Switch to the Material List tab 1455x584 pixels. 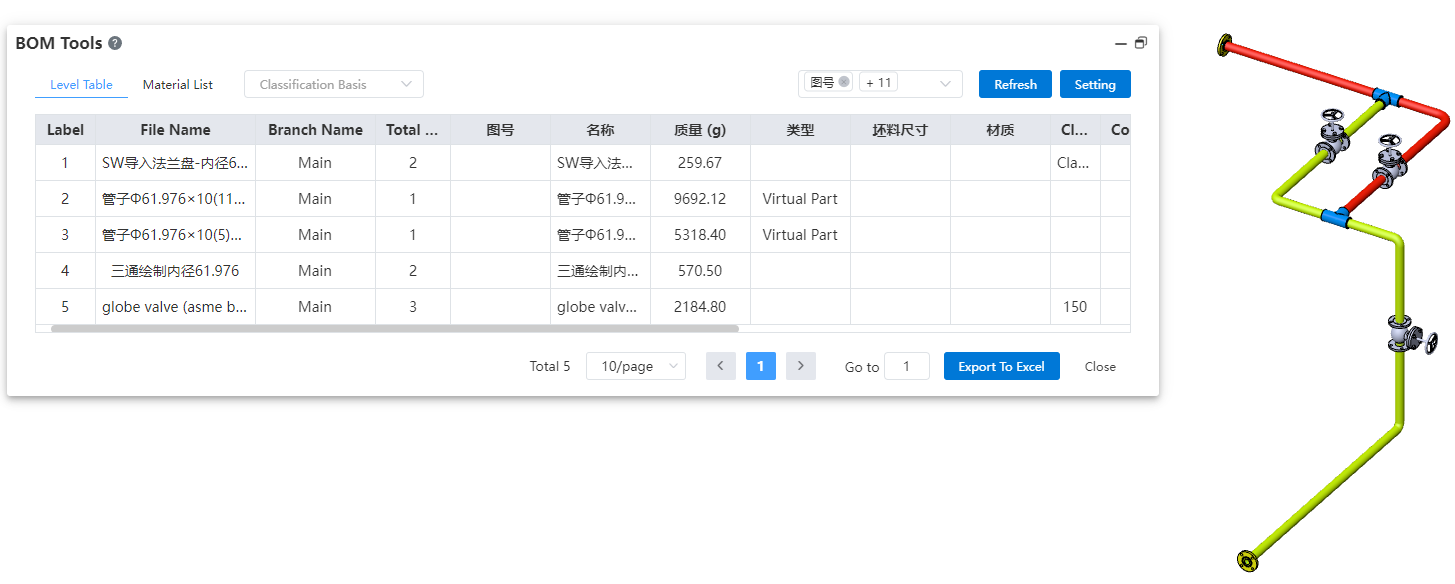(x=178, y=85)
